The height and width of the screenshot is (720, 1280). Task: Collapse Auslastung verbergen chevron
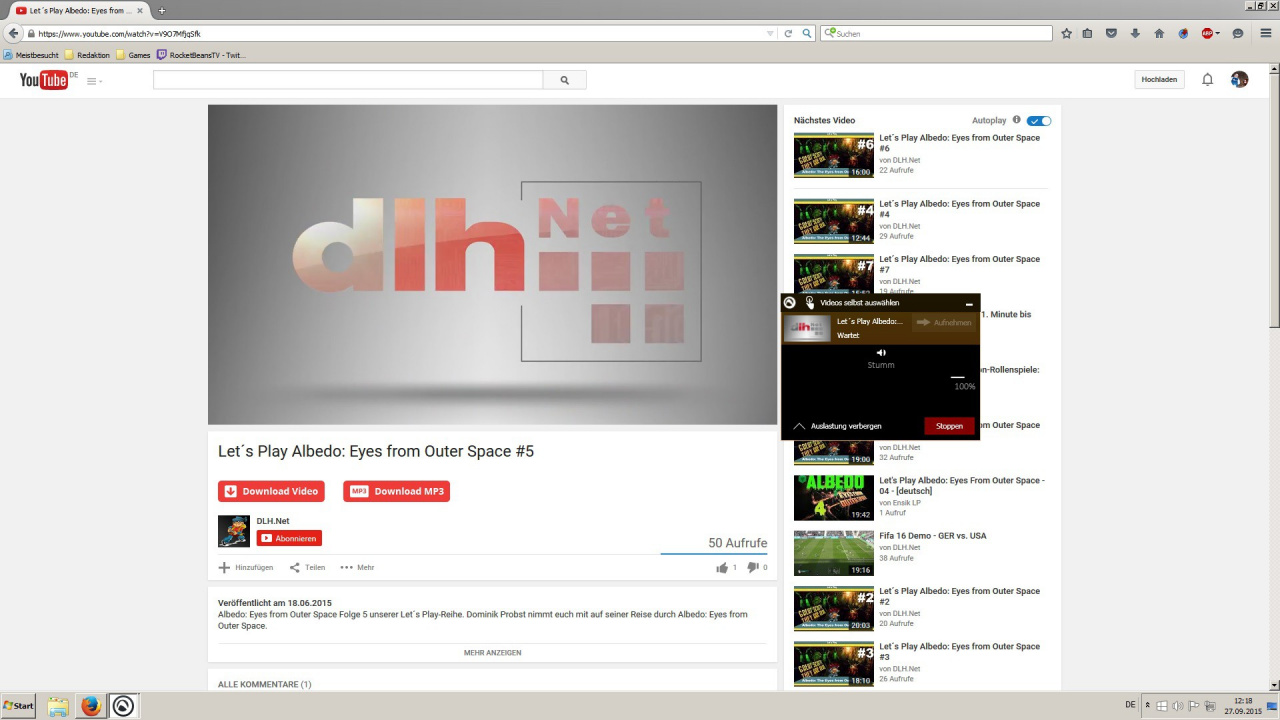799,426
